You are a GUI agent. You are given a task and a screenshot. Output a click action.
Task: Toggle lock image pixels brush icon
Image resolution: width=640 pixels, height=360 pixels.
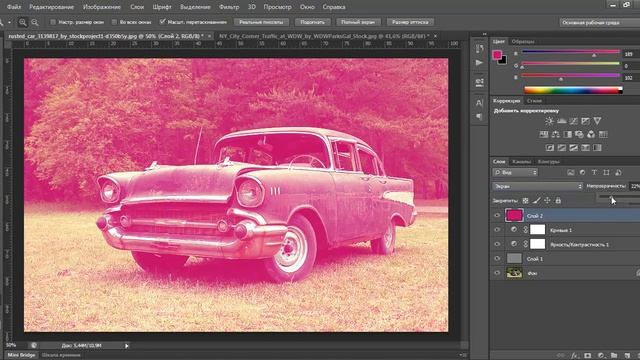[x=536, y=200]
